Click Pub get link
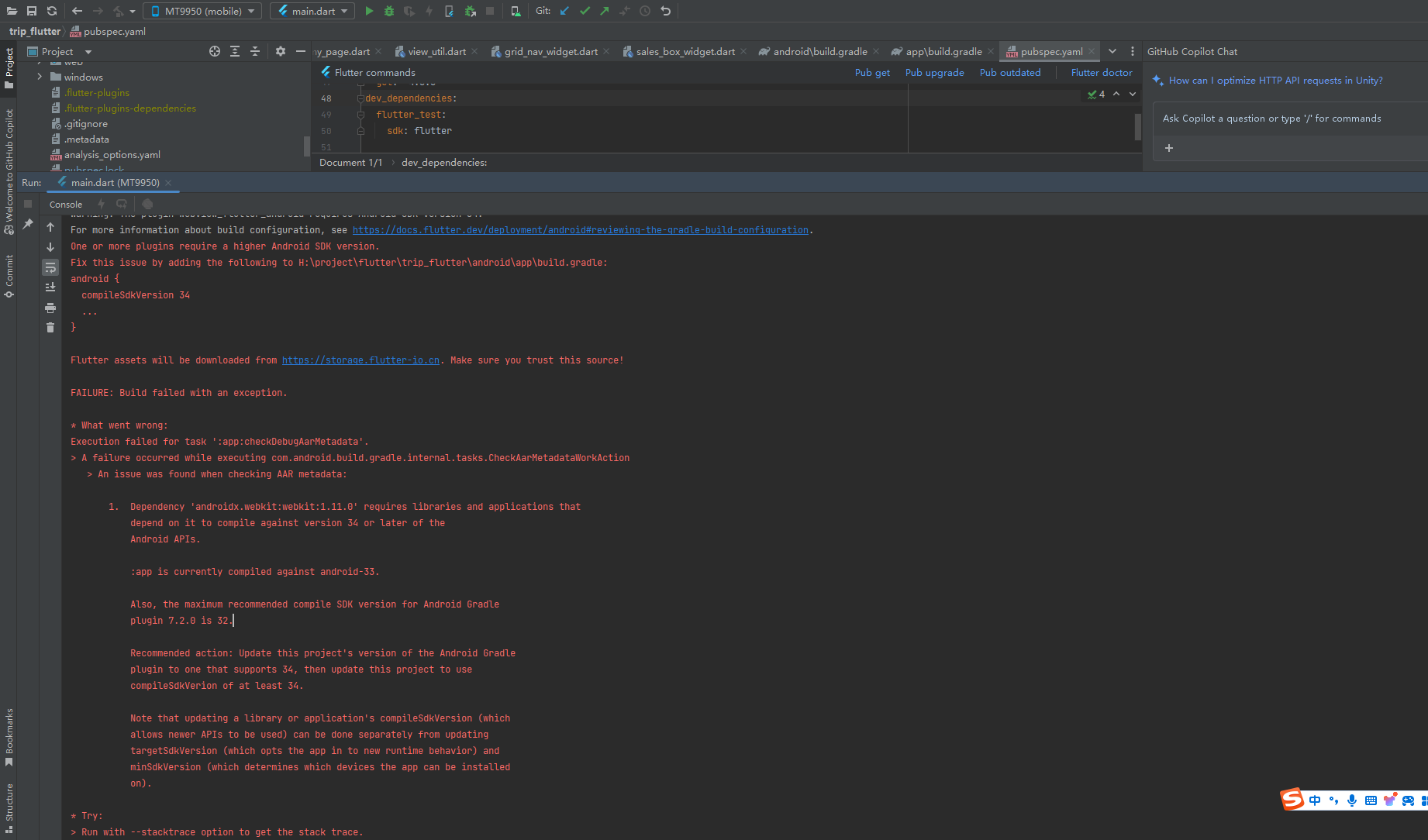 [x=872, y=72]
